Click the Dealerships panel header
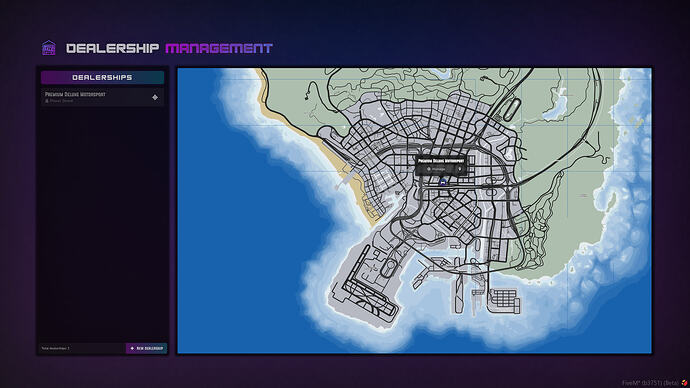 point(102,77)
